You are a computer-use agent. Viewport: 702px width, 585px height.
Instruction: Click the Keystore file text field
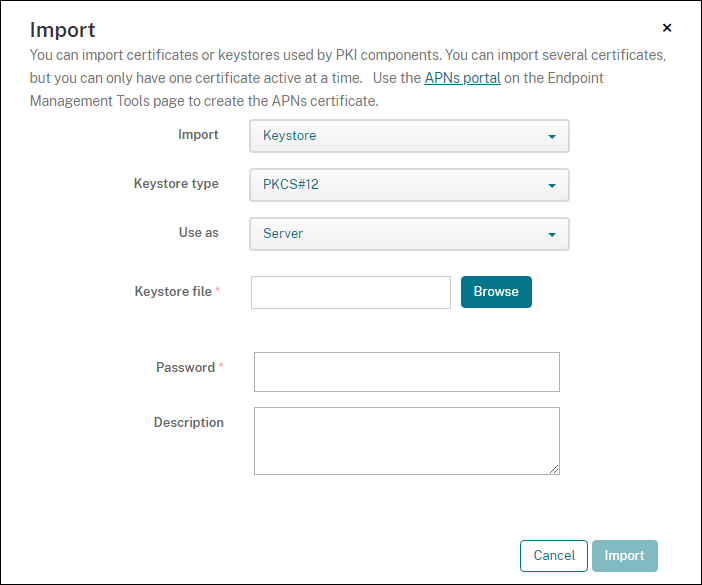tap(351, 292)
